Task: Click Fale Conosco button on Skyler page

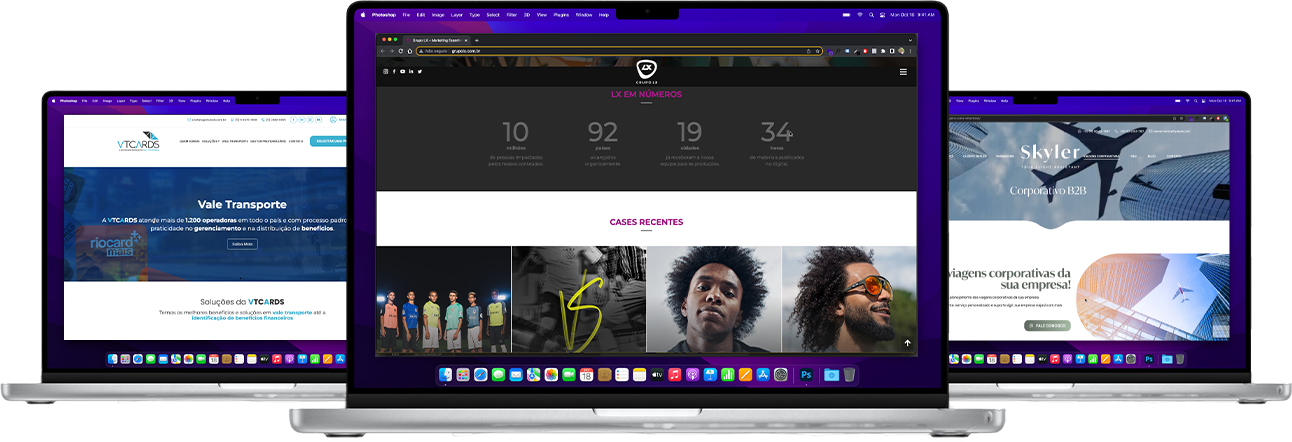Action: (x=1047, y=325)
